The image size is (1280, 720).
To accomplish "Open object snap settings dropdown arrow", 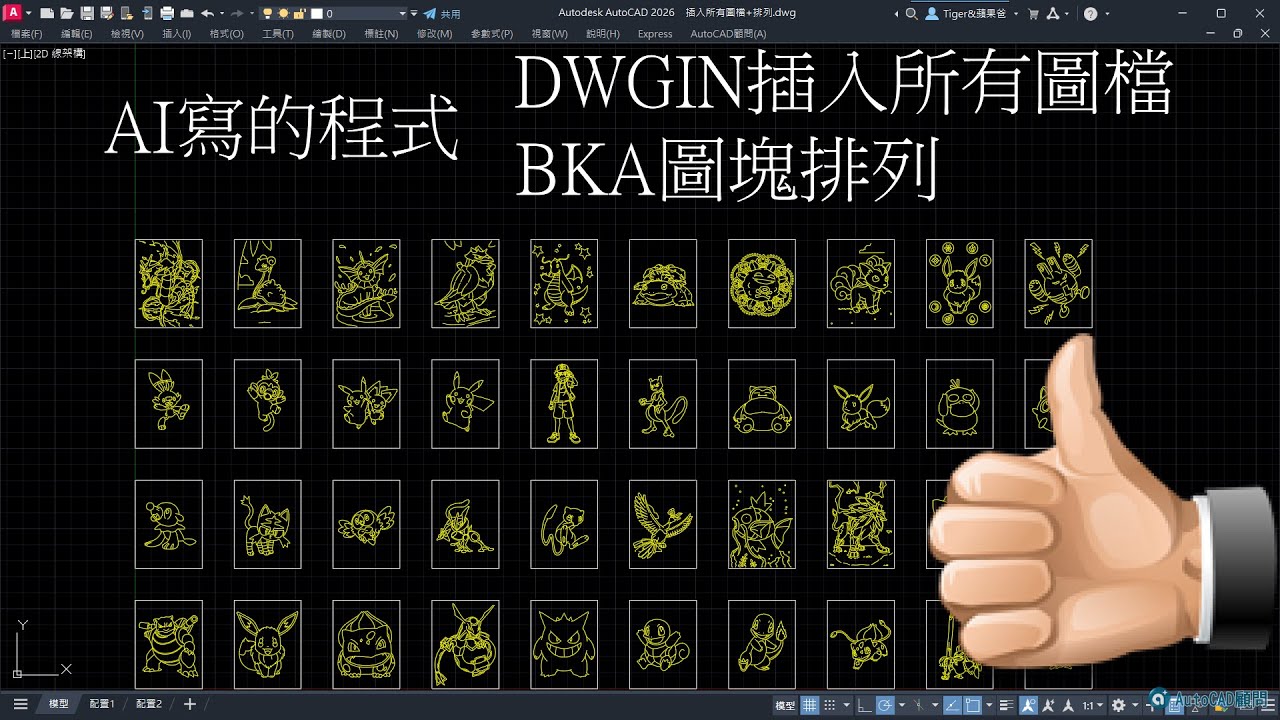I will [989, 706].
